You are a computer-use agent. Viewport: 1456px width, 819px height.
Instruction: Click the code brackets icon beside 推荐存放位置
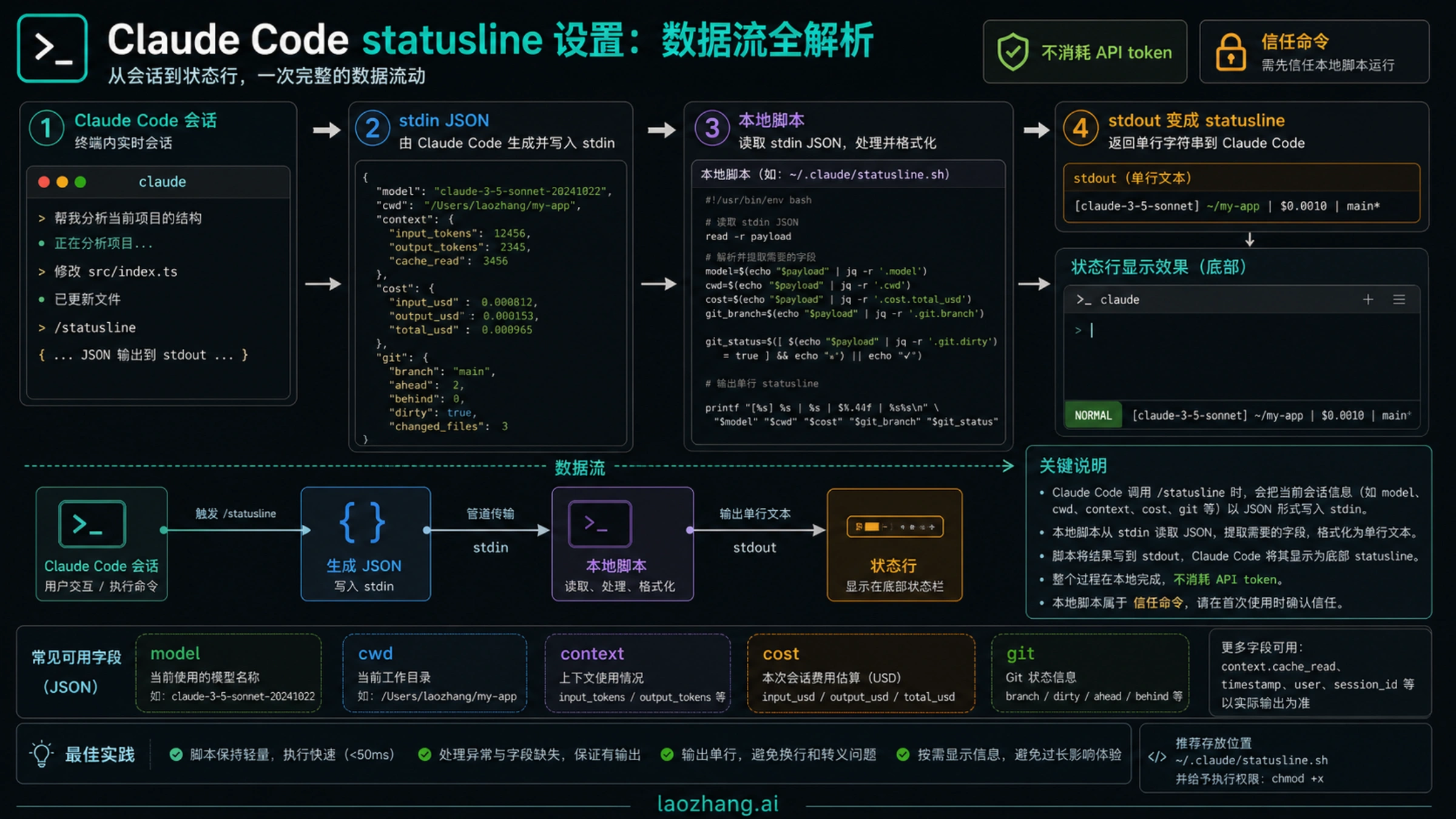[x=1157, y=757]
